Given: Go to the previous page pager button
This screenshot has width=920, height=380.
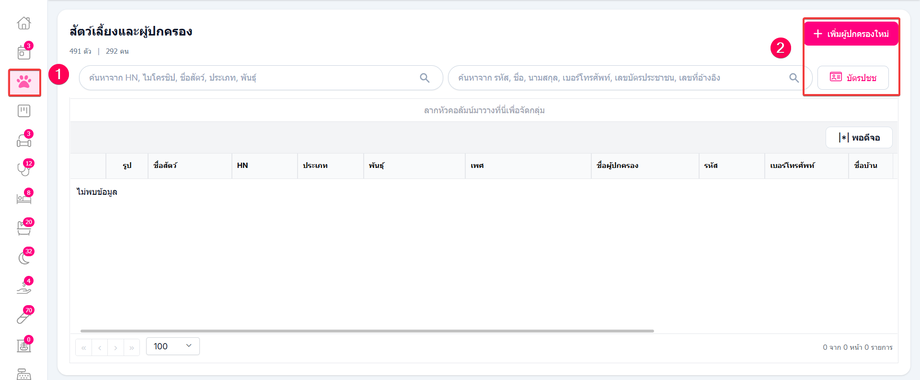Looking at the screenshot, I should 100,347.
